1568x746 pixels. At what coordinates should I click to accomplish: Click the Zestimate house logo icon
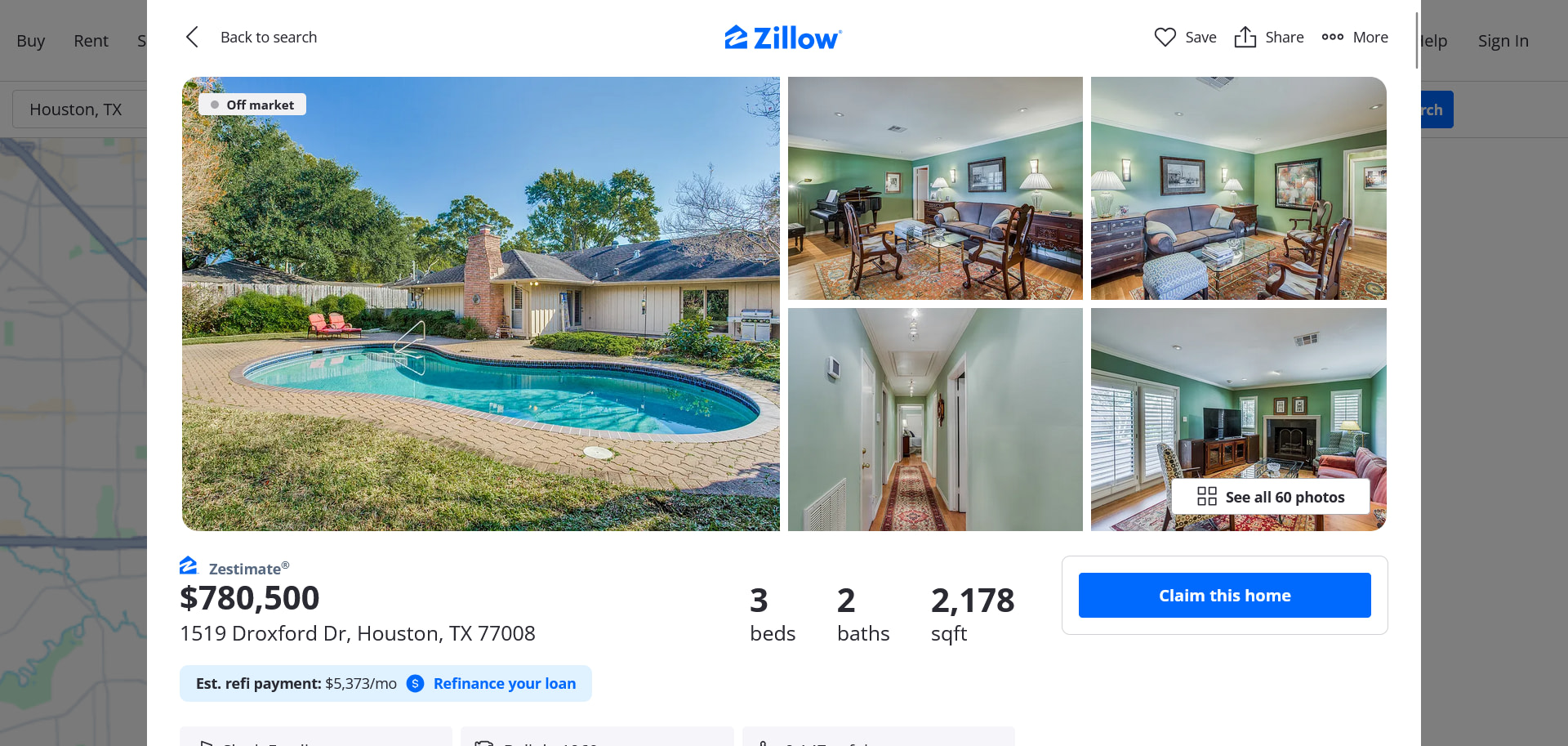[189, 565]
